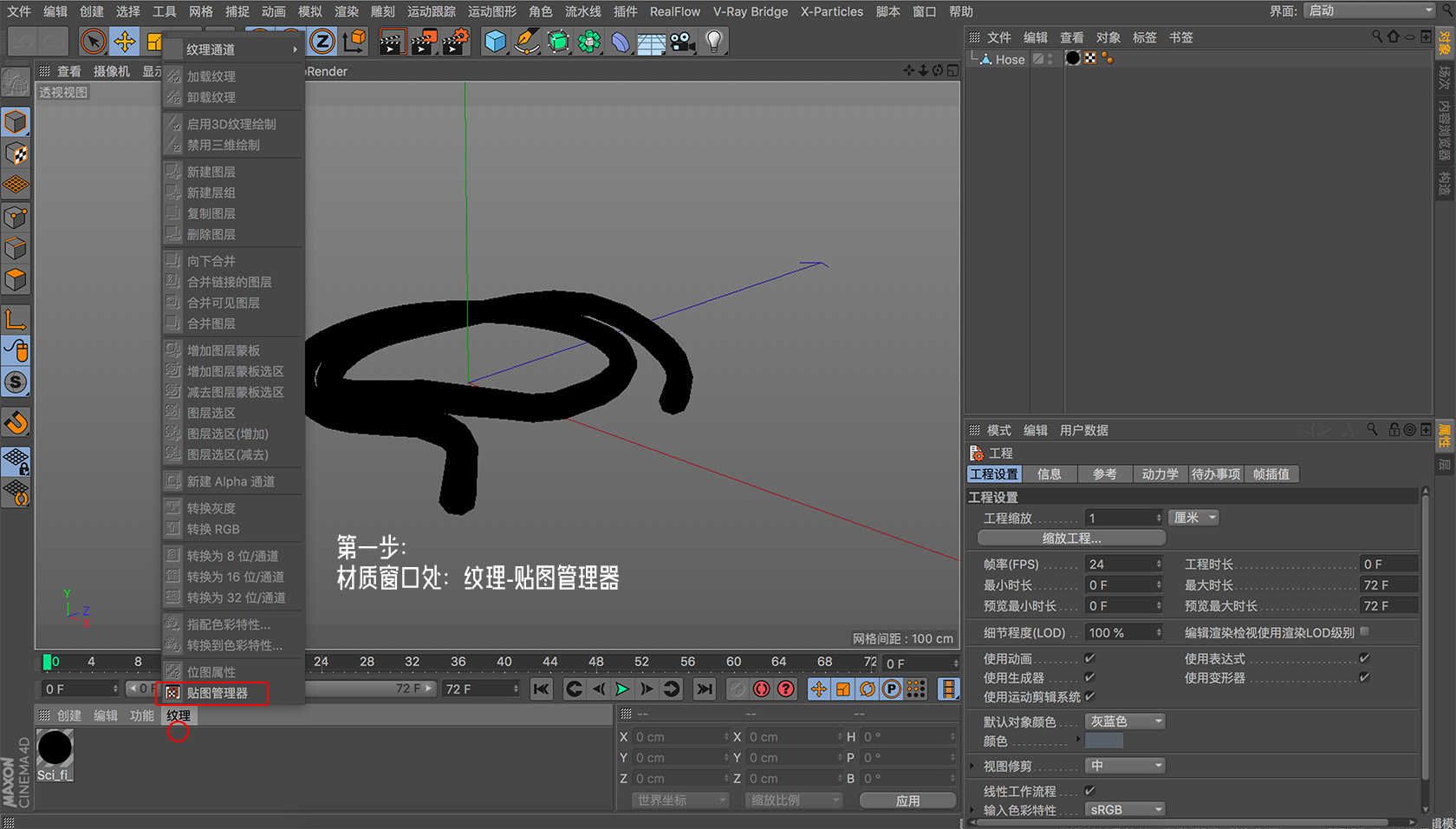Open the 缩放比例 dropdown
Screen dimensions: 1456x829
pos(794,800)
